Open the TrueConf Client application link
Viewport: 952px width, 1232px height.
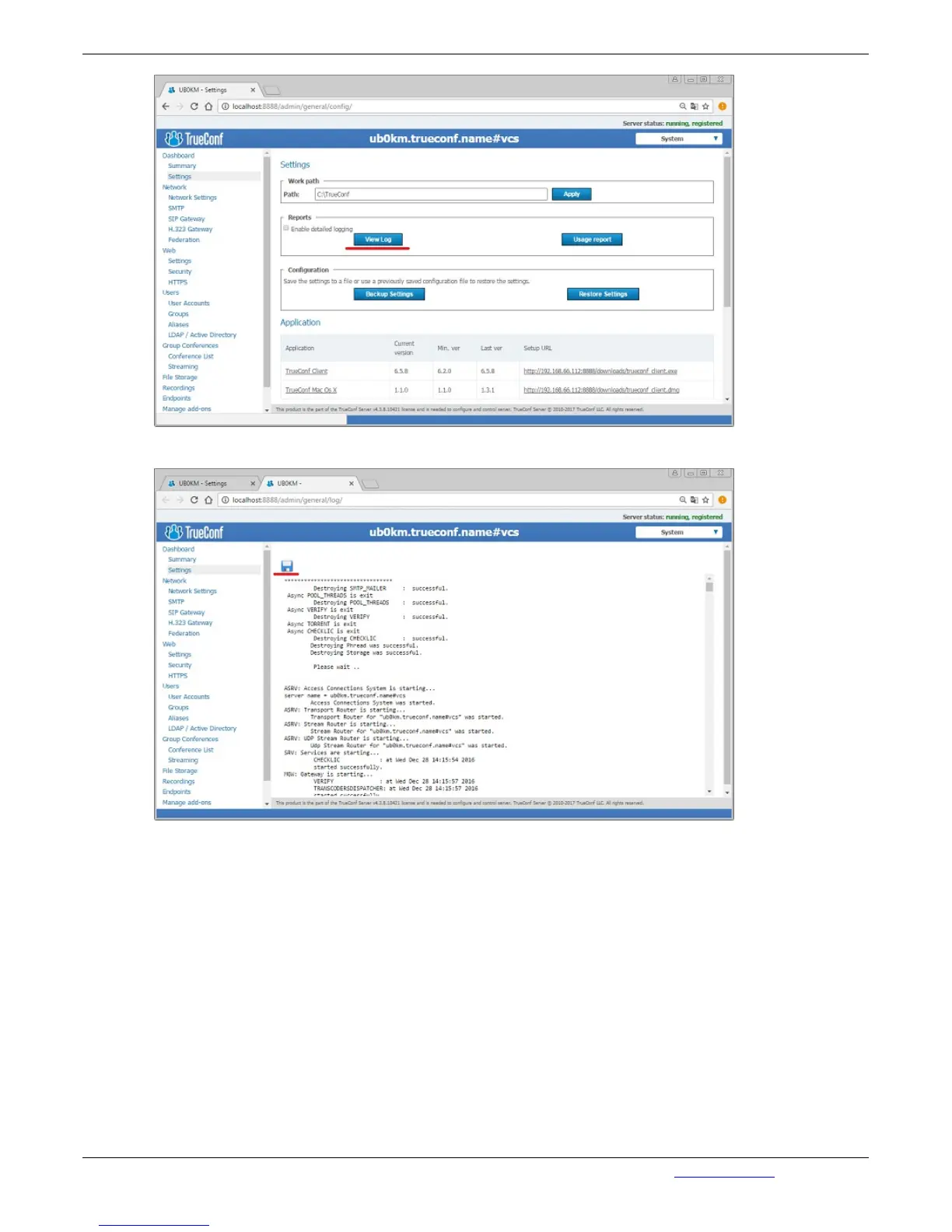(306, 371)
